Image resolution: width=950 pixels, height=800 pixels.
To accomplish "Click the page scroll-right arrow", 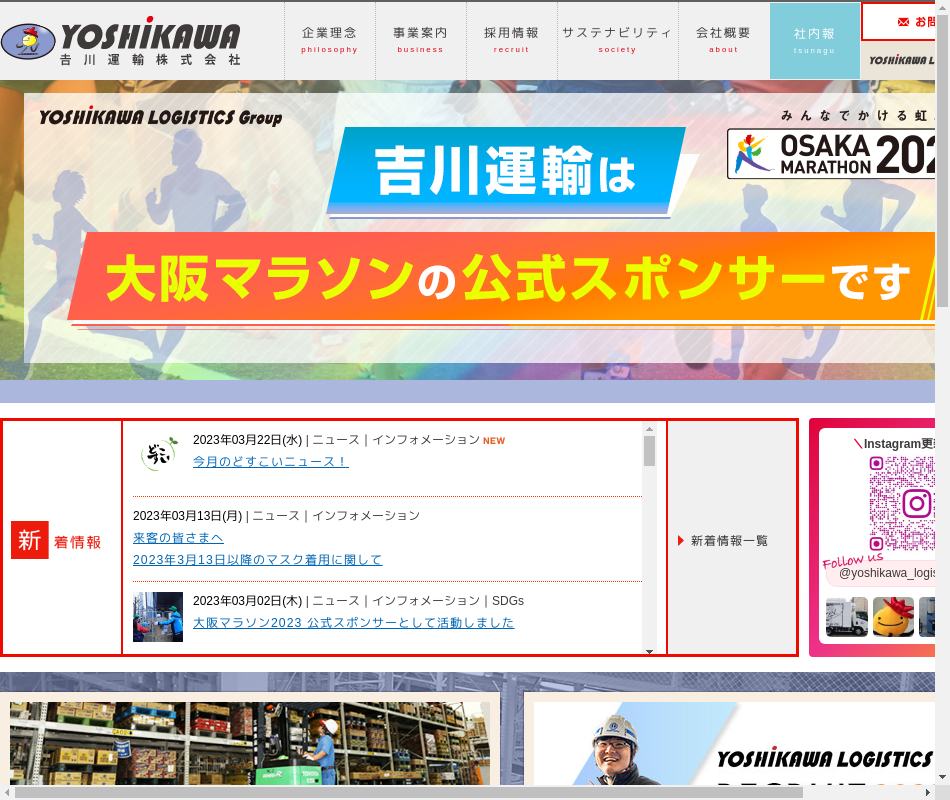I will coord(928,793).
